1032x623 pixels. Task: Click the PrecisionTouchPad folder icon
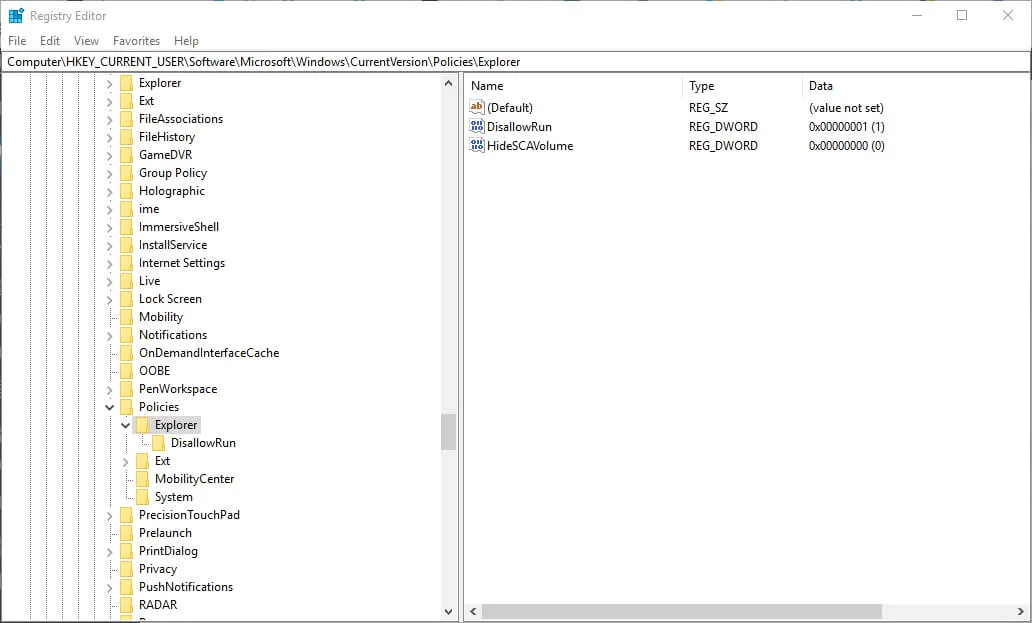pyautogui.click(x=126, y=515)
